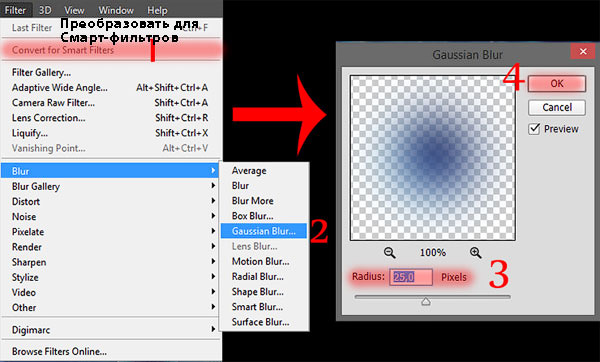This screenshot has height=362, width=600.
Task: Expand the Other submenu
Action: 111,308
